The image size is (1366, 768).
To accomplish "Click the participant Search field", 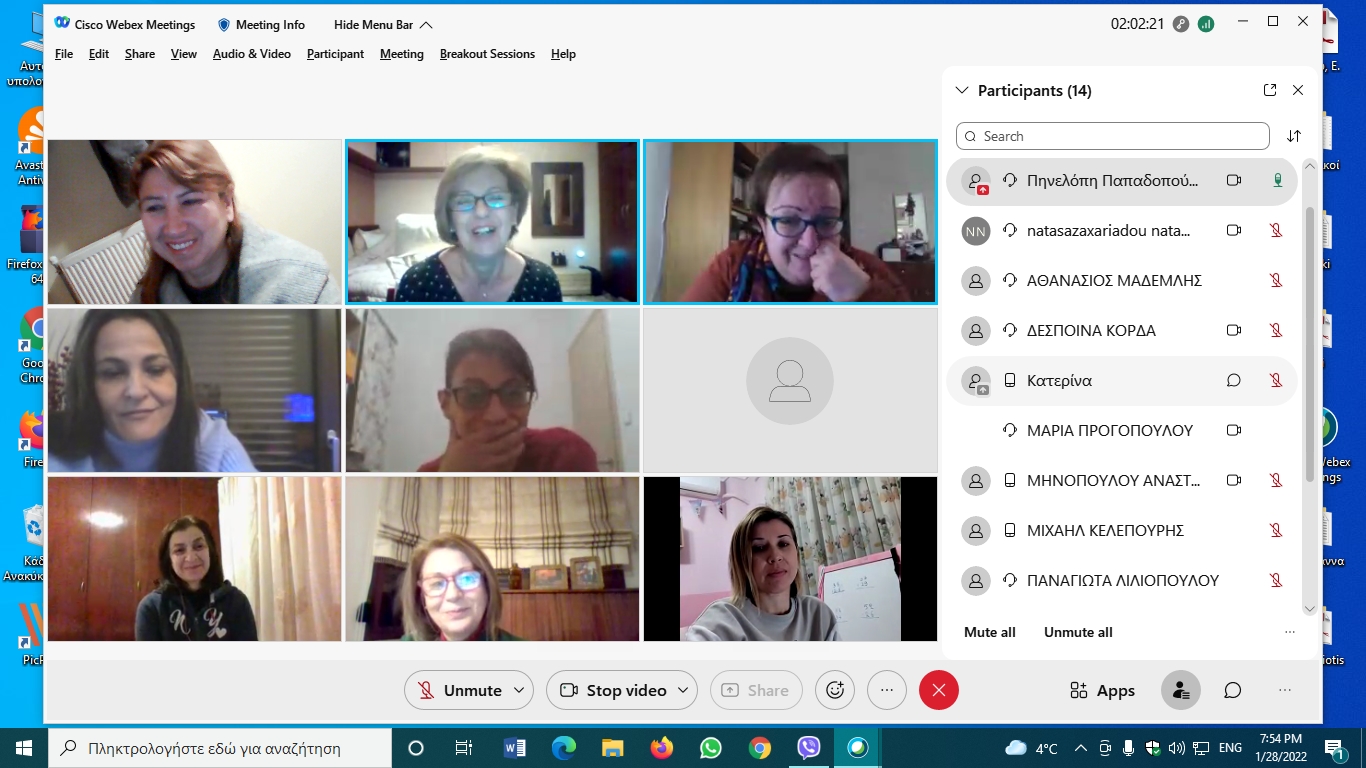I will coord(1112,136).
